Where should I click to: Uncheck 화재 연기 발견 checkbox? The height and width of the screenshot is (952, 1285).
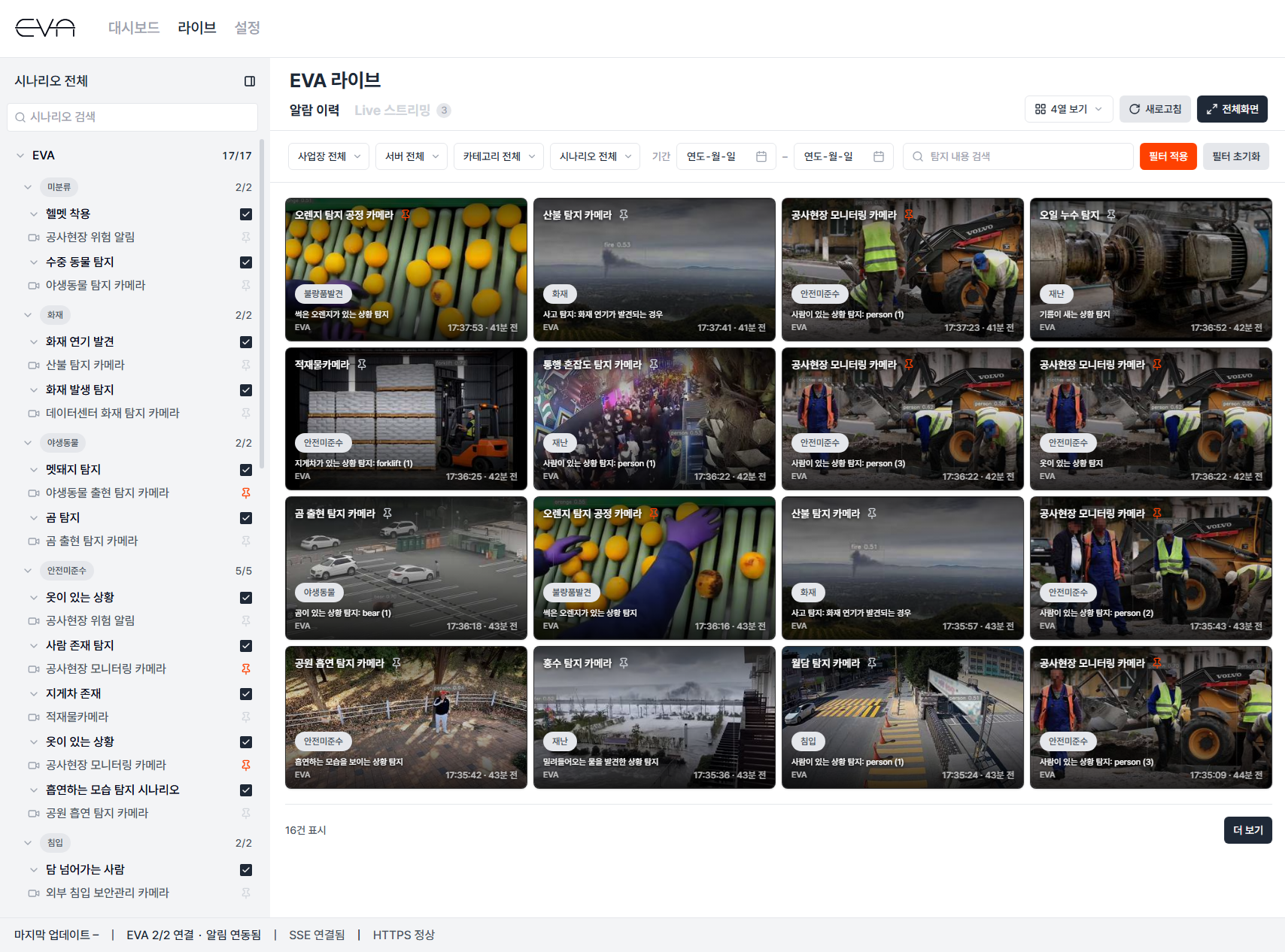[246, 342]
